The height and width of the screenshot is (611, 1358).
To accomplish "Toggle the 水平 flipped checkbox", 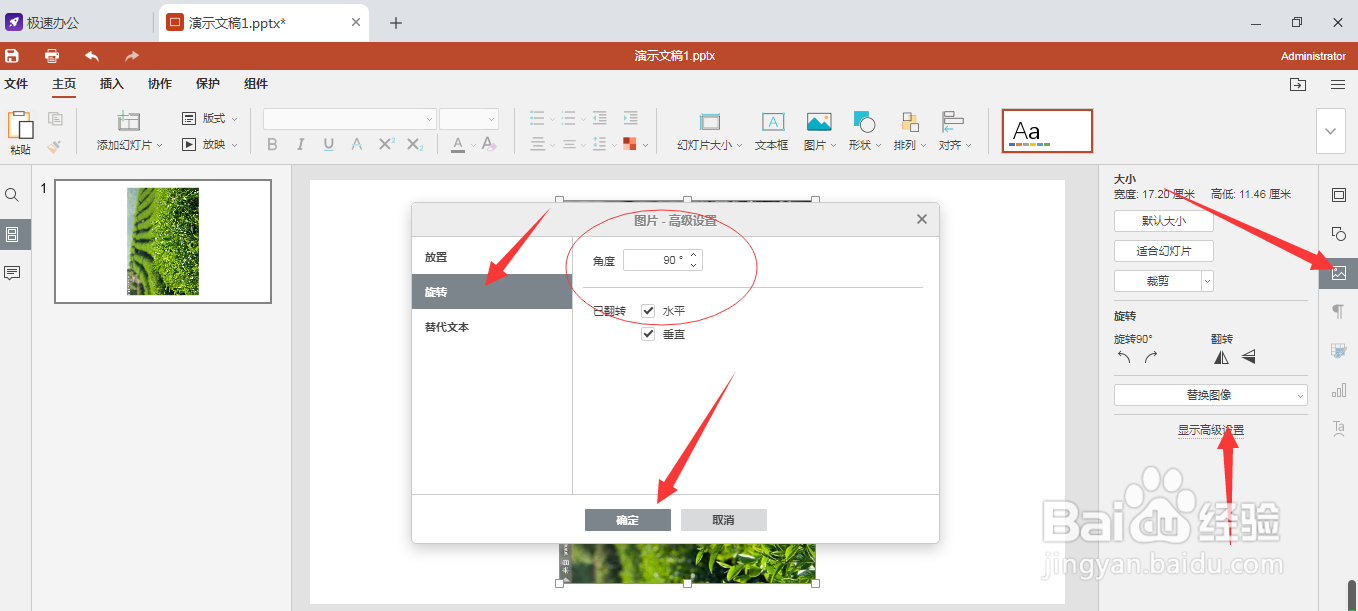I will coord(648,311).
